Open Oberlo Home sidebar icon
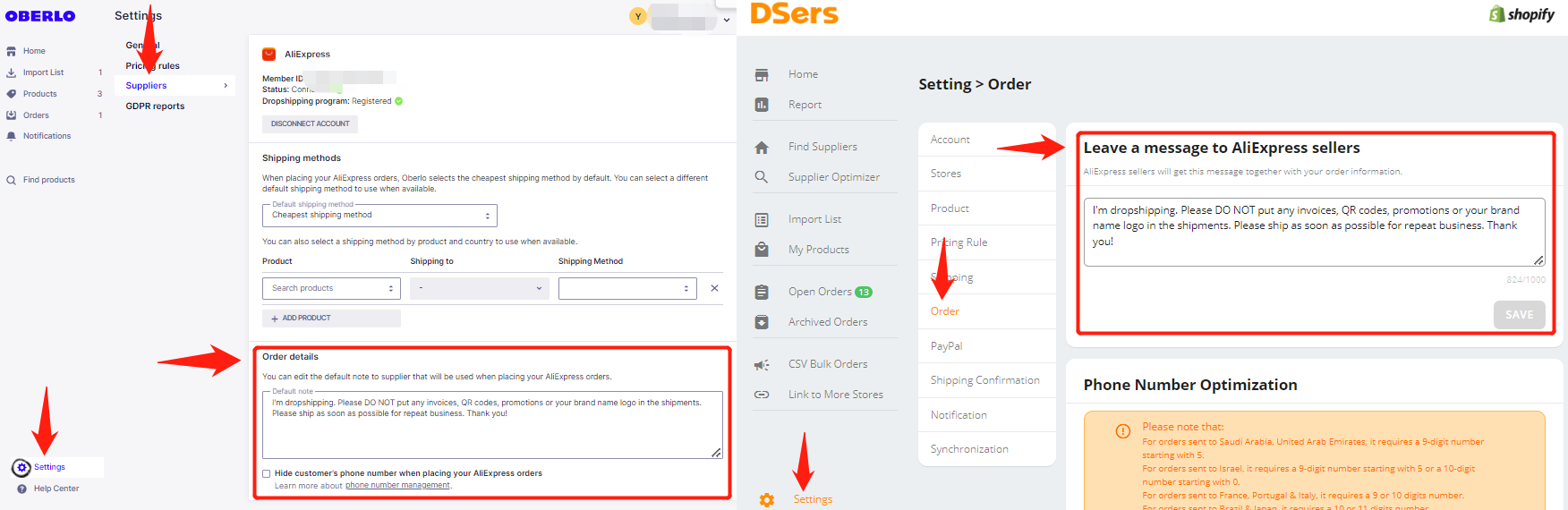 coord(12,51)
